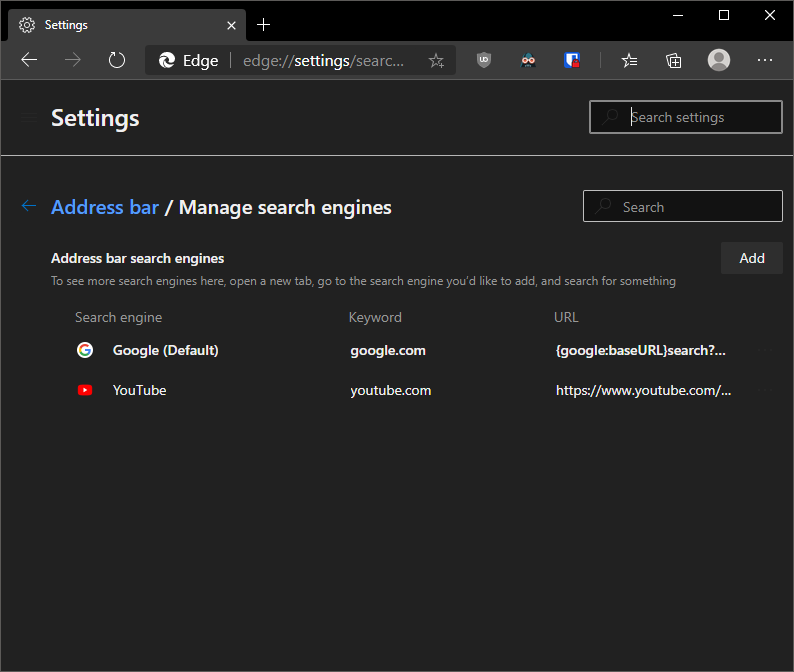Click the Add search engine button
The height and width of the screenshot is (672, 794).
[751, 258]
